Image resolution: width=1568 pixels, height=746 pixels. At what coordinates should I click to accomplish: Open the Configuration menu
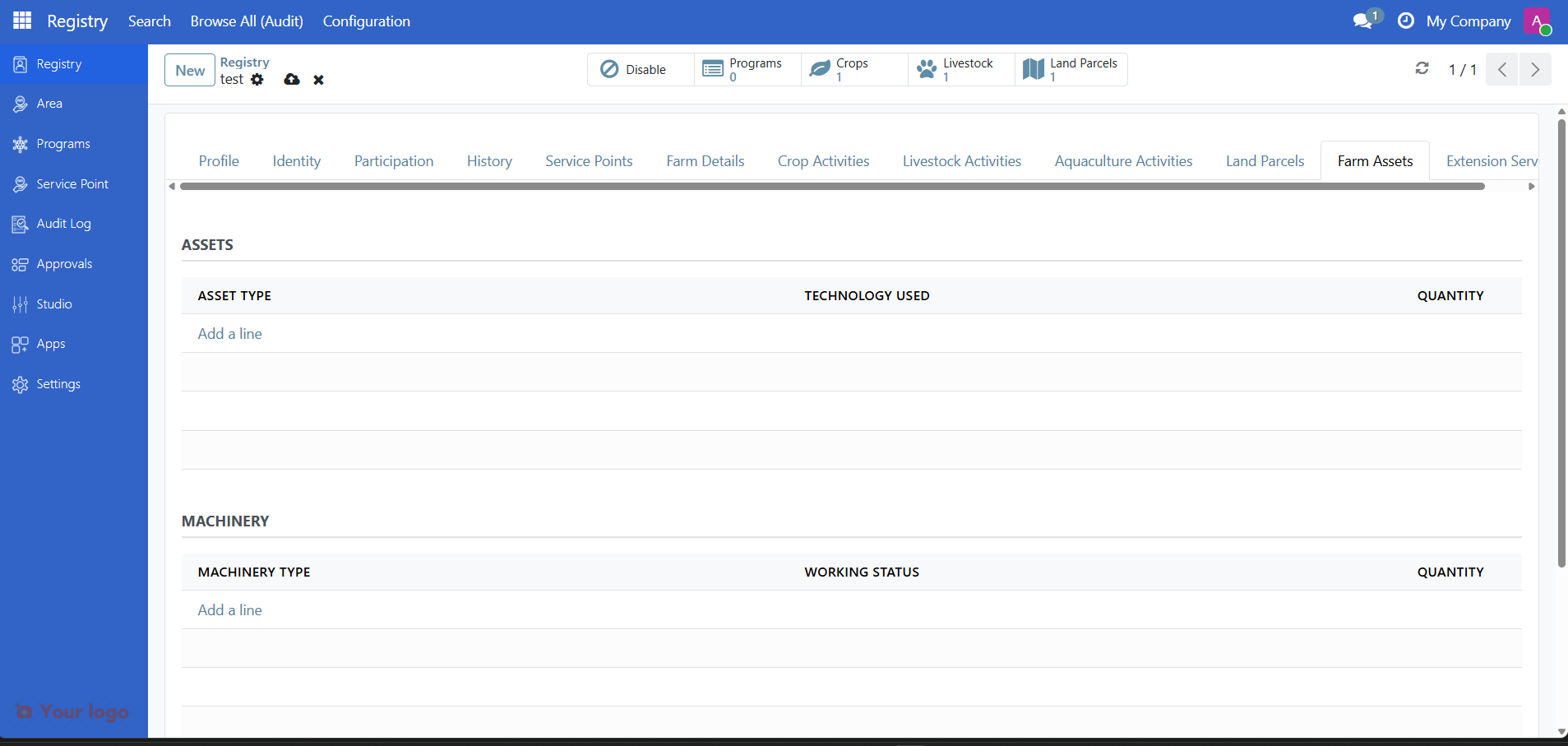[367, 21]
